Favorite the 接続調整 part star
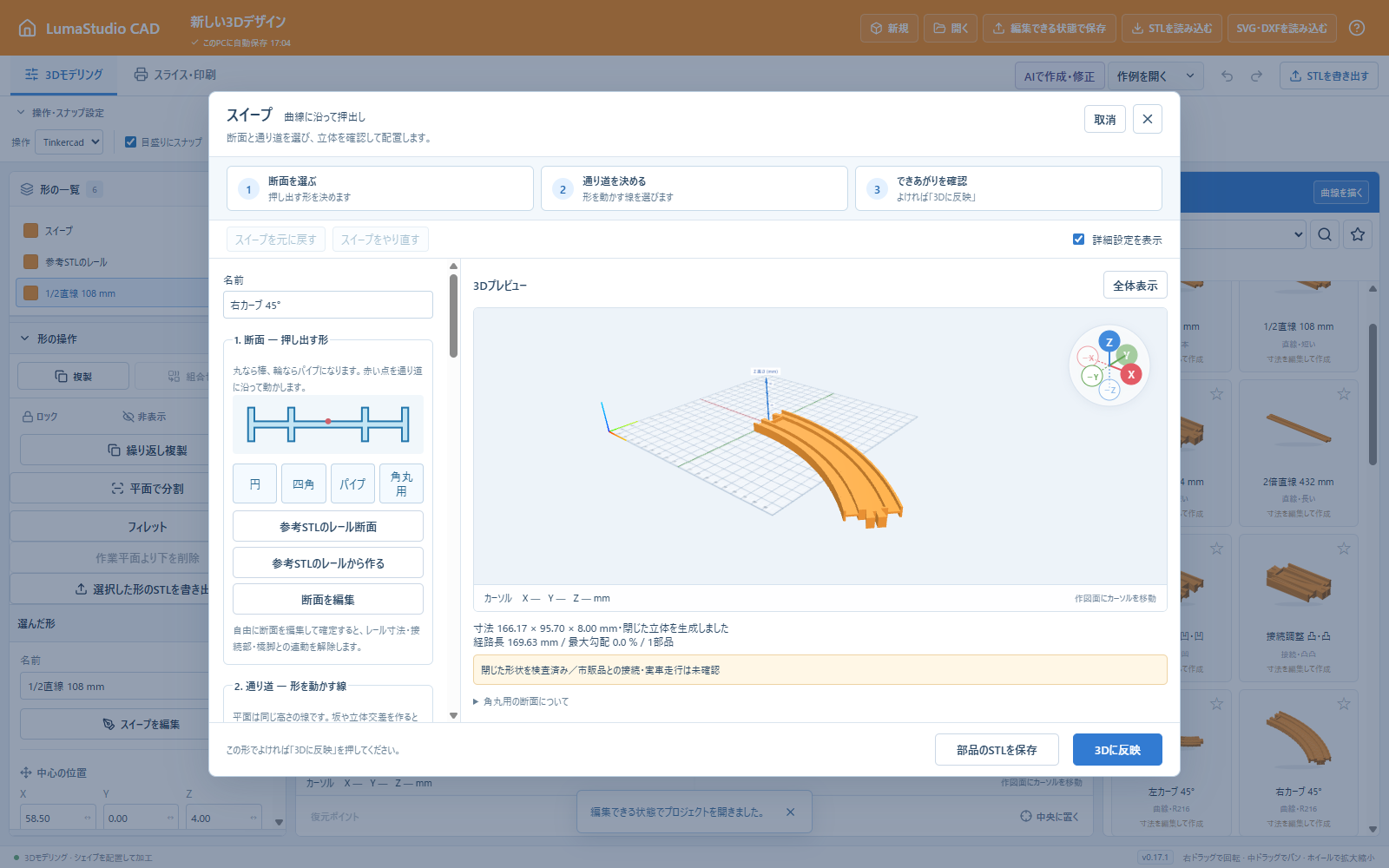 click(x=1344, y=549)
